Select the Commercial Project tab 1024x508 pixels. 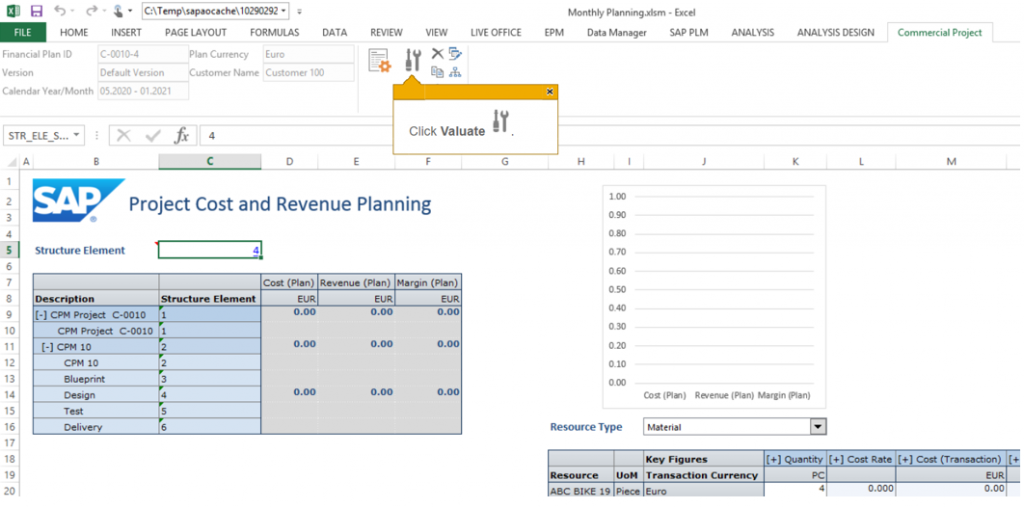pyautogui.click(x=940, y=32)
